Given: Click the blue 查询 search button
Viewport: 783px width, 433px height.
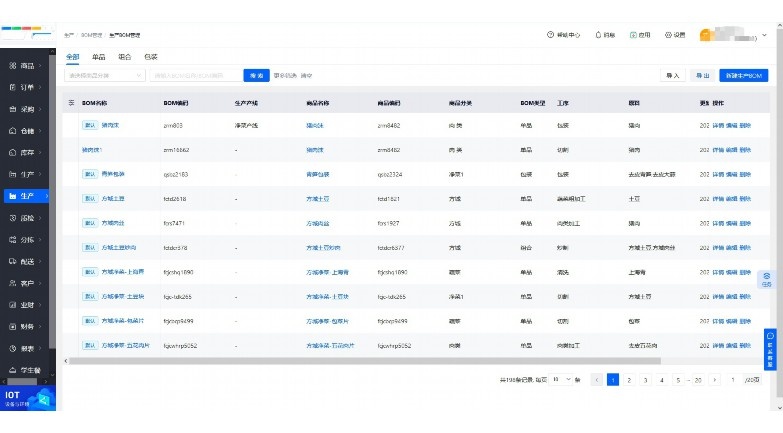Looking at the screenshot, I should tap(257, 75).
